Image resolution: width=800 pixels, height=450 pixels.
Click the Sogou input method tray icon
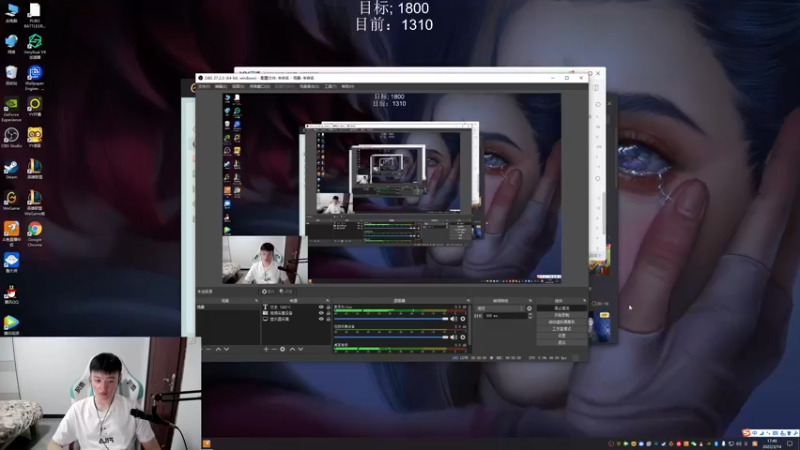tap(747, 433)
